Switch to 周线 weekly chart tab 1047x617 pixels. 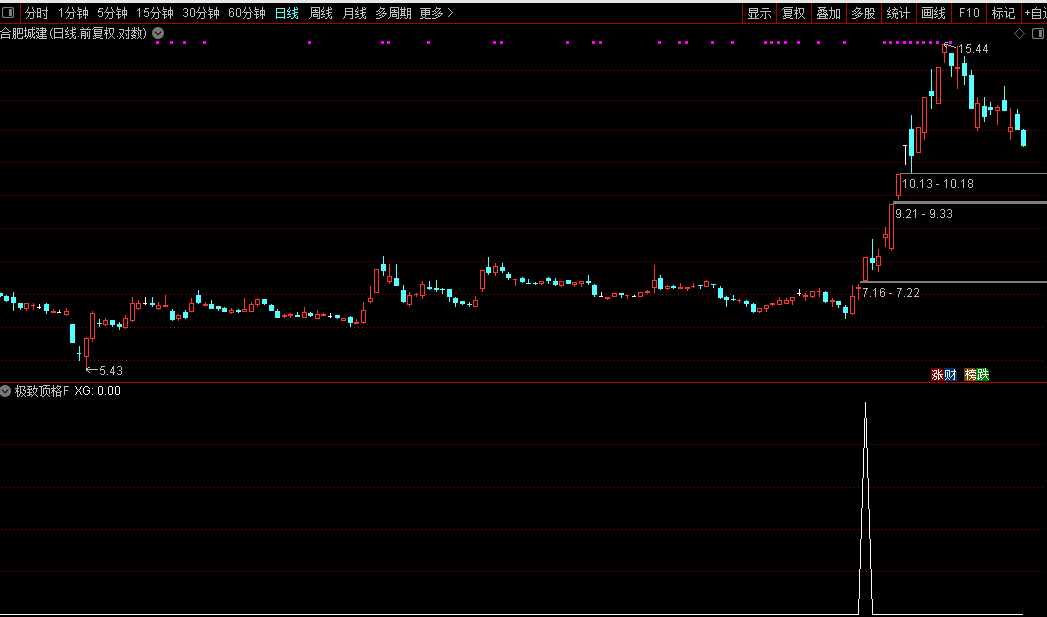[320, 13]
